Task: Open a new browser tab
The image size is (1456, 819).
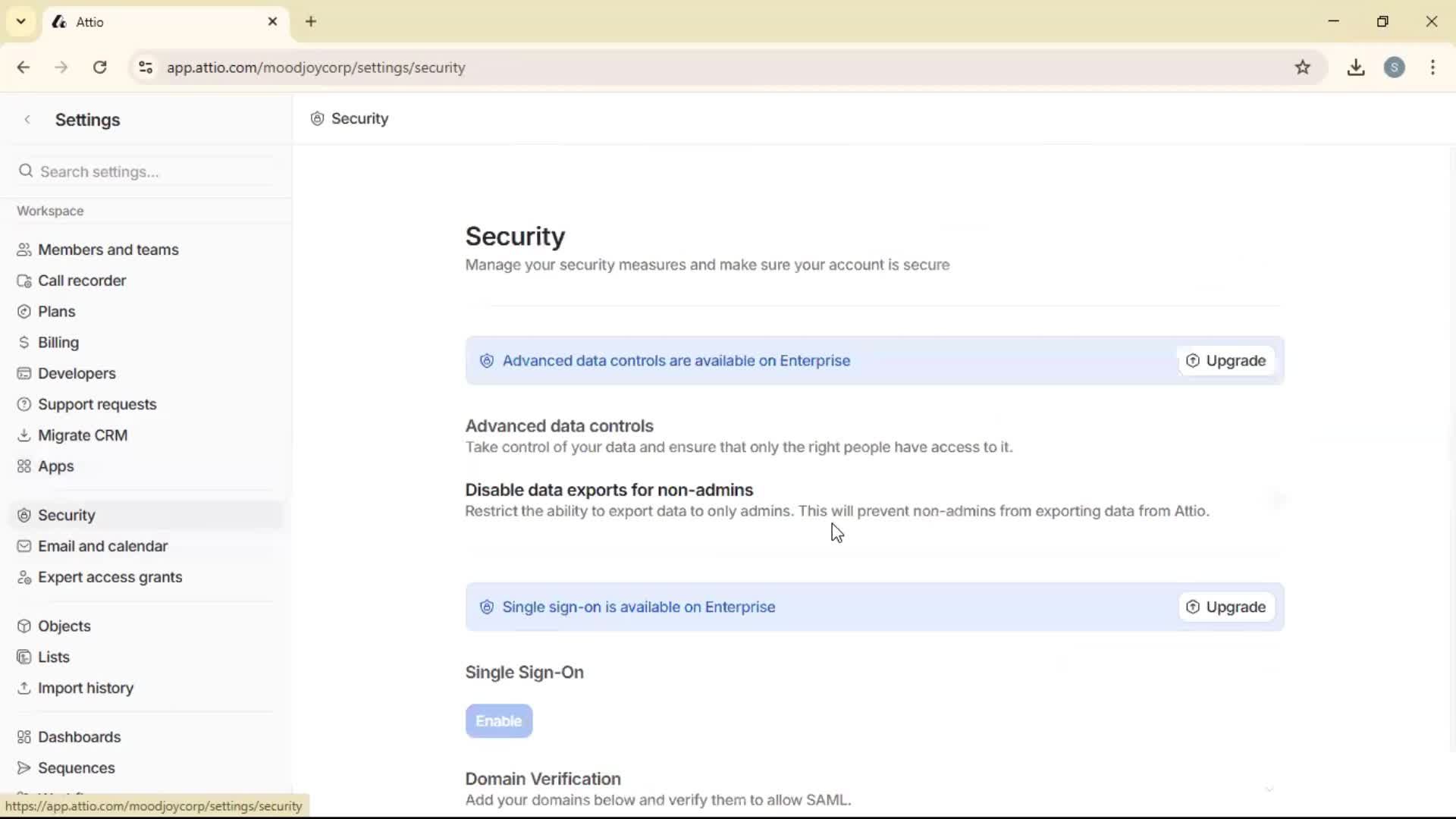Action: [311, 21]
